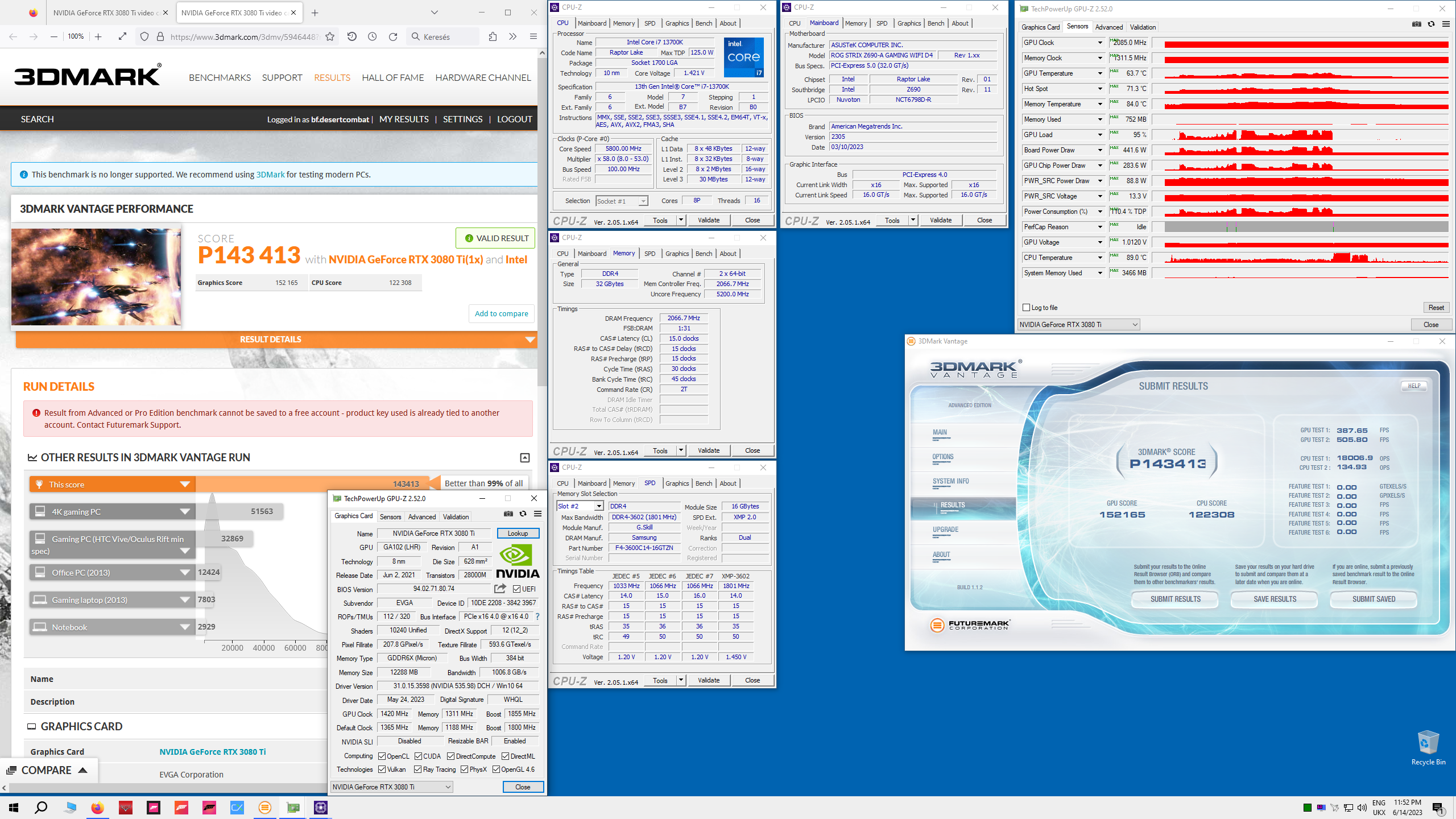Viewport: 1456px width, 819px height.
Task: Toggle the Log to file checkbox
Action: [1027, 308]
